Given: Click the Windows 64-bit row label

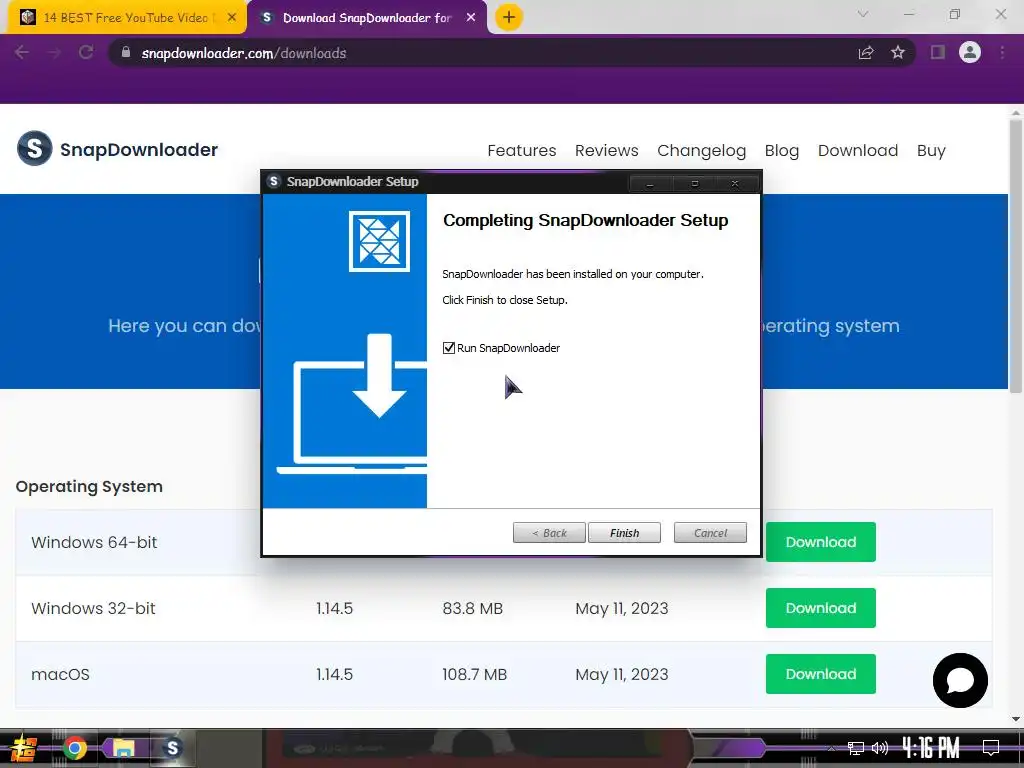Looking at the screenshot, I should [94, 543].
